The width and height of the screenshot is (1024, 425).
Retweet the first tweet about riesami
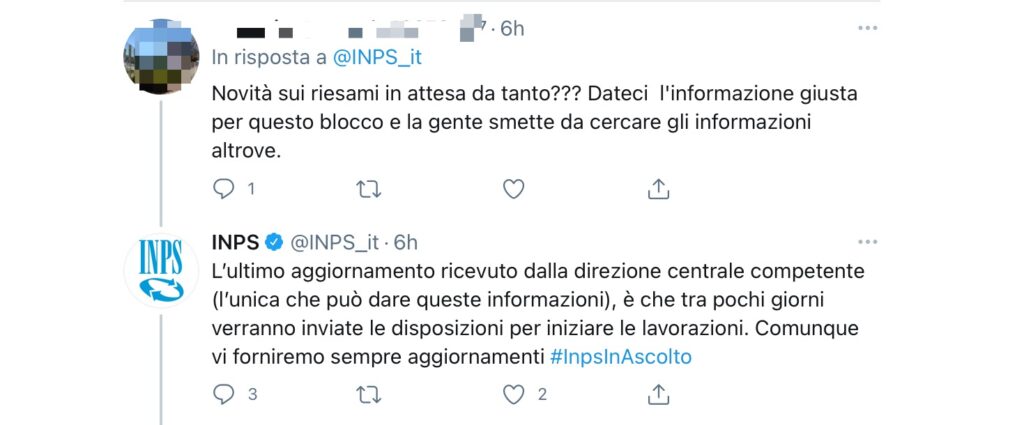pyautogui.click(x=369, y=189)
